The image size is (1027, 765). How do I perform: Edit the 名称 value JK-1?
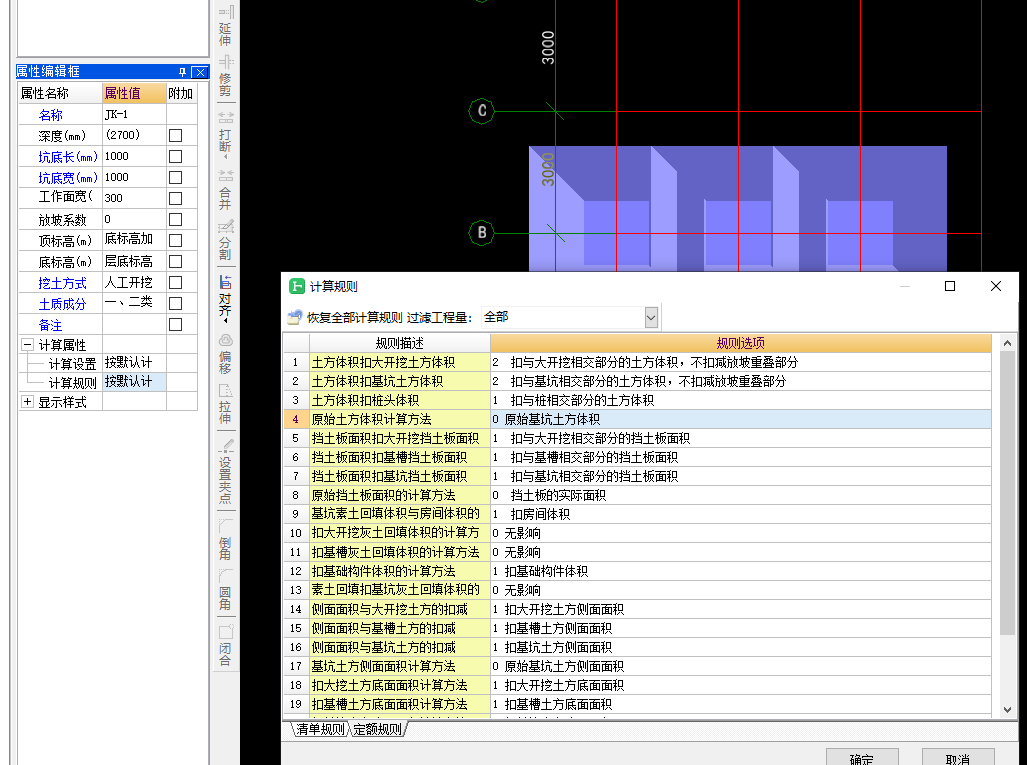pos(134,115)
